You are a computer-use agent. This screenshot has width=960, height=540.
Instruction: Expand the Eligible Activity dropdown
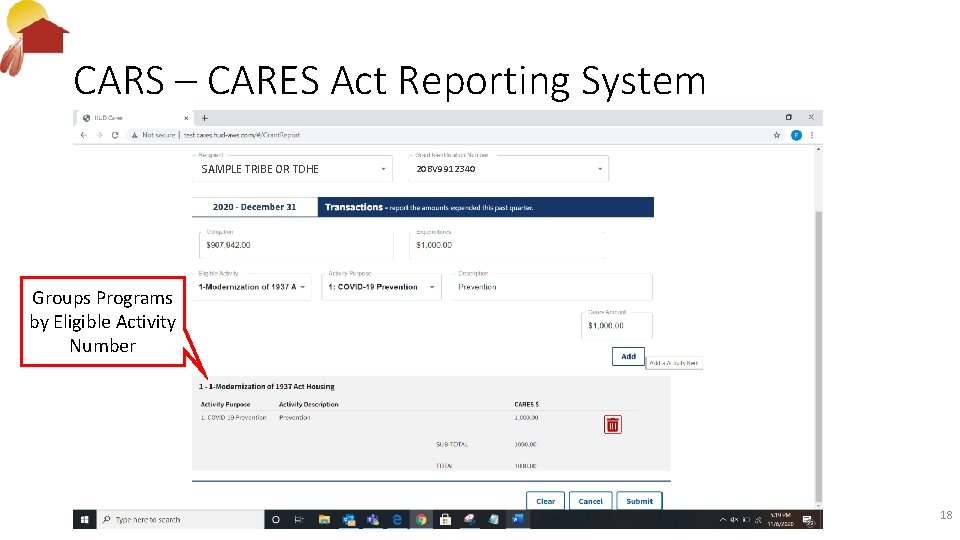pos(251,287)
